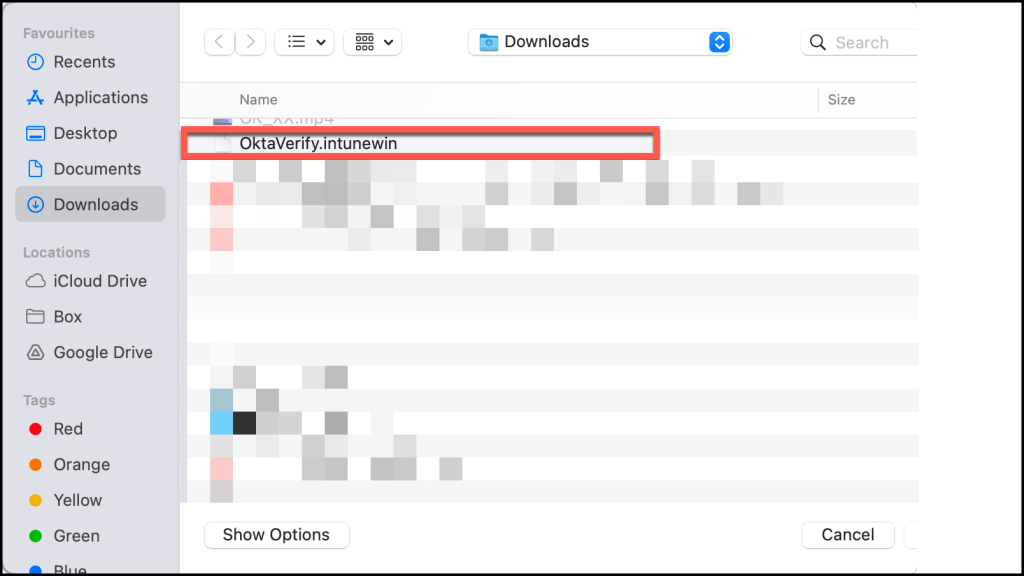Filter by the Red tag
The width and height of the screenshot is (1024, 576).
click(x=68, y=429)
